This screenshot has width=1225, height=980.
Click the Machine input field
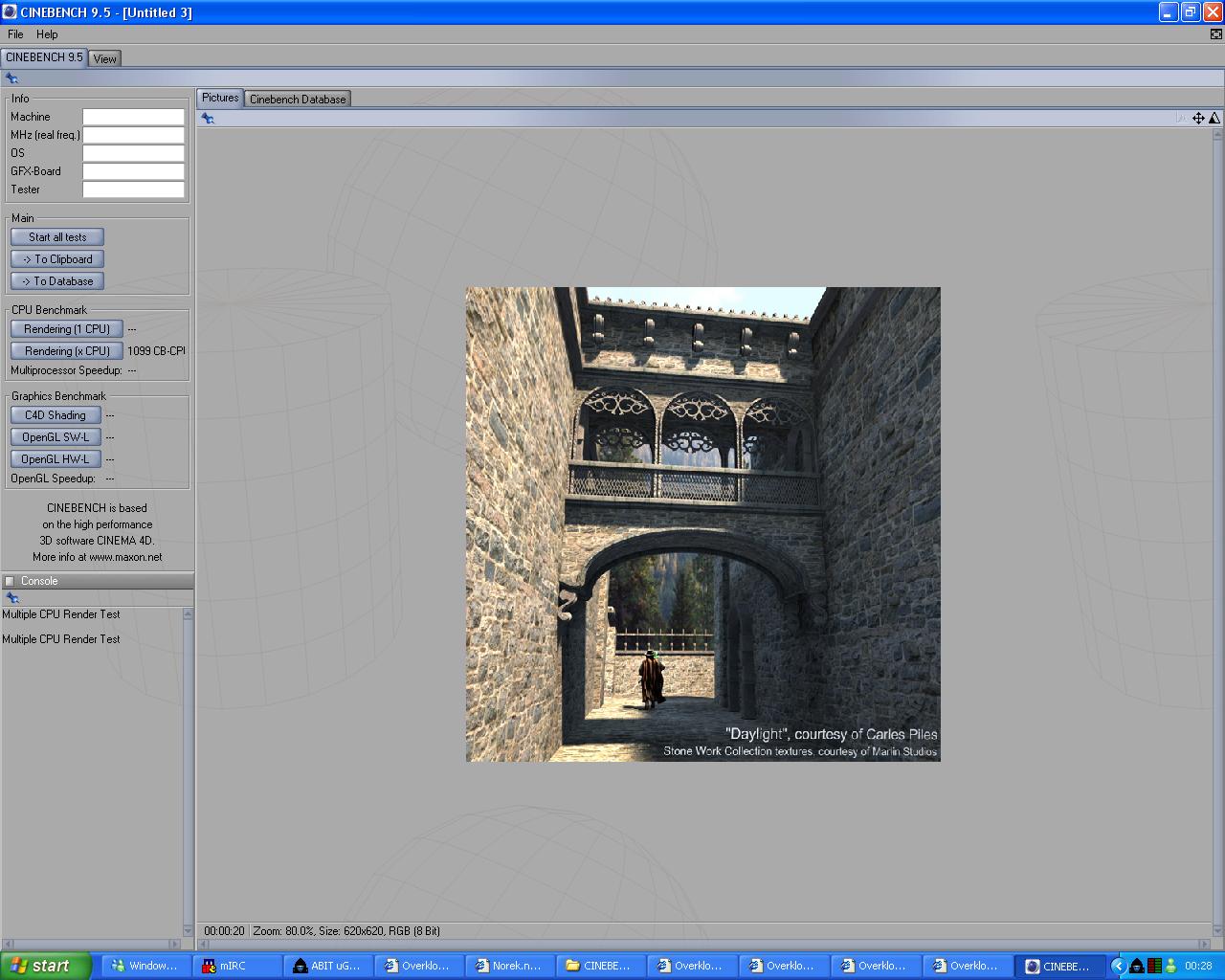pyautogui.click(x=133, y=117)
